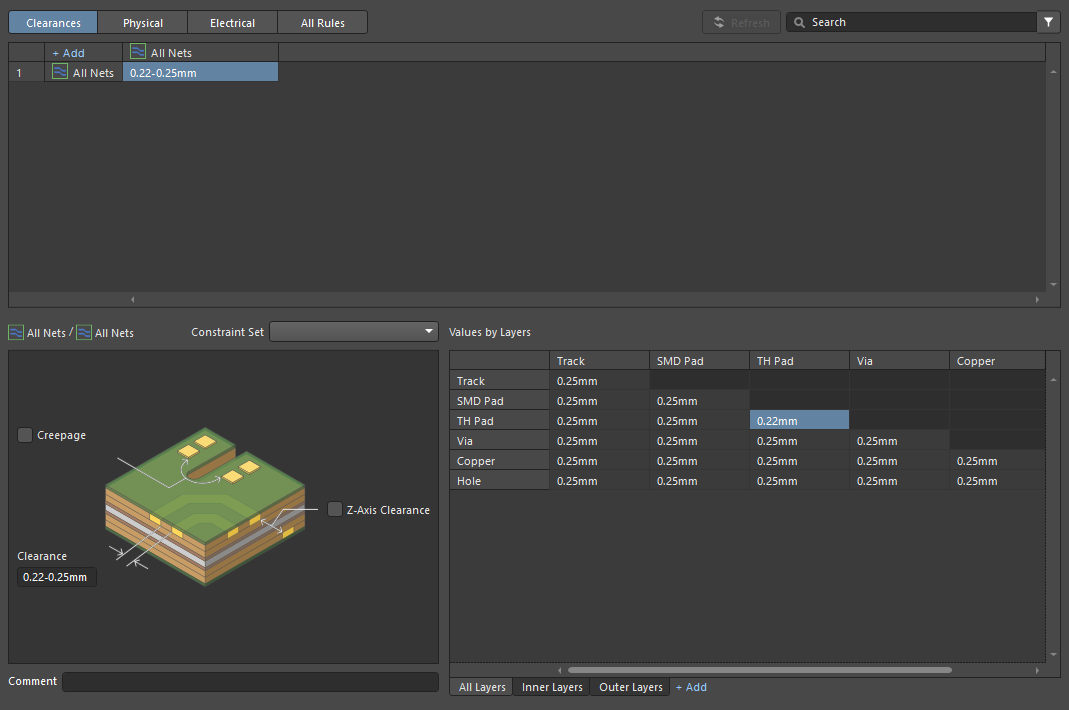The image size is (1069, 710).
Task: Enable the Z-Axis Clearance checkbox
Action: click(335, 510)
